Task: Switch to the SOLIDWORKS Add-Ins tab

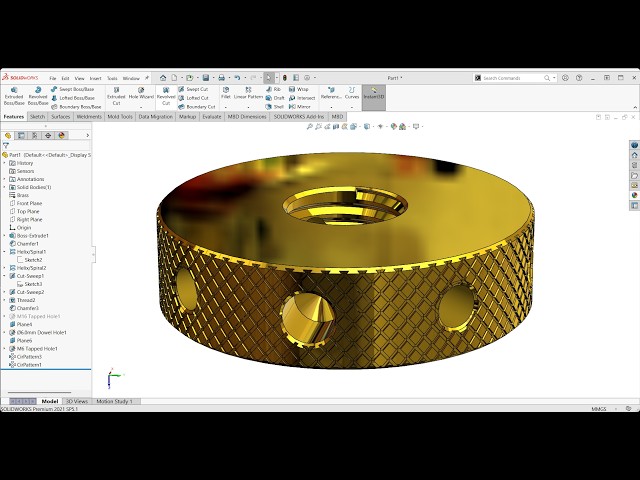Action: [x=299, y=117]
